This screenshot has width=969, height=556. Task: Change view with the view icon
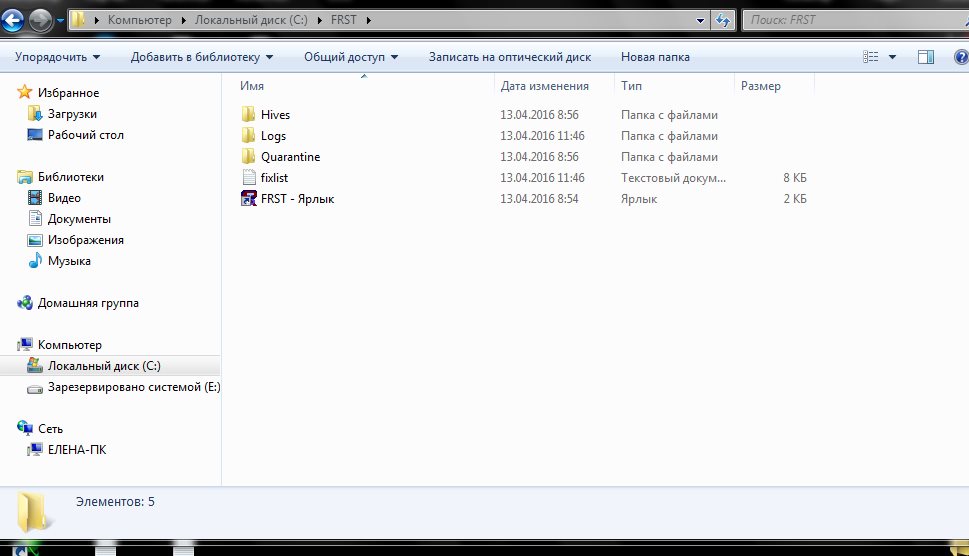tap(871, 57)
